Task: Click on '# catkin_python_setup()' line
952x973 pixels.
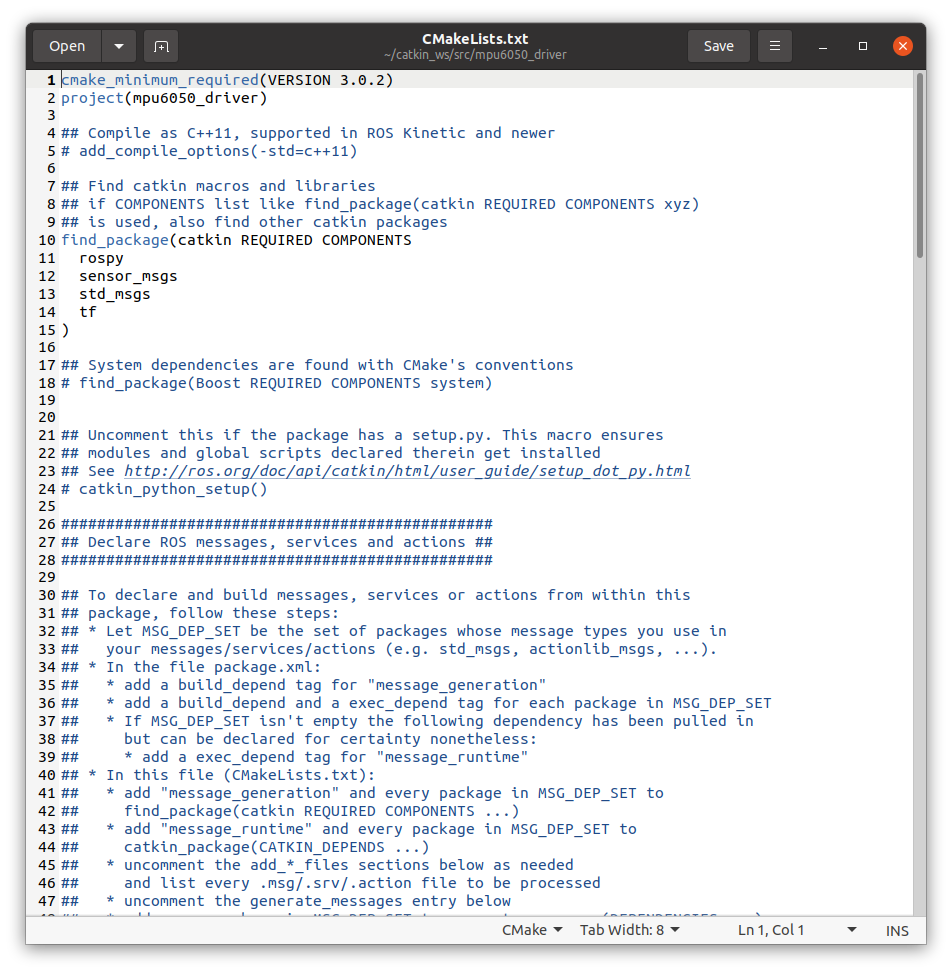Action: 164,489
